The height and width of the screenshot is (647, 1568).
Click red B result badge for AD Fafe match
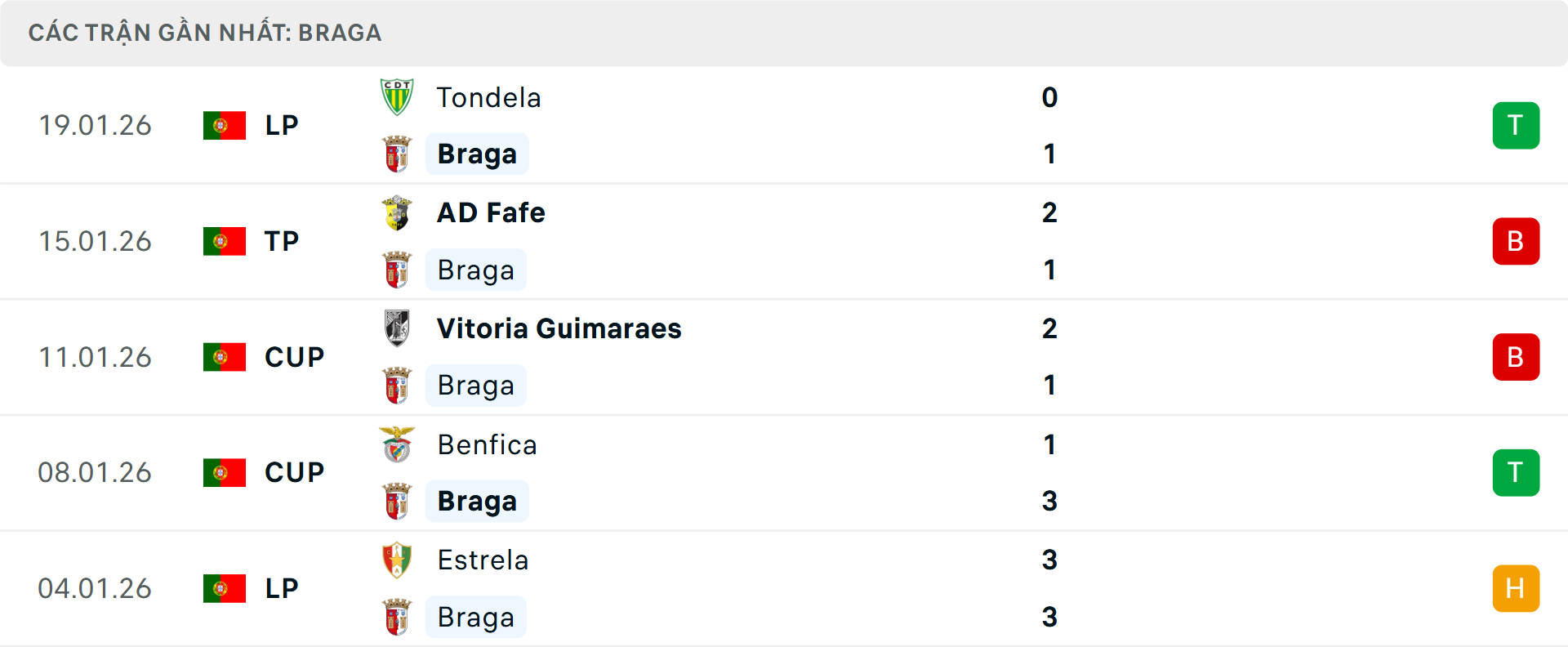click(1516, 242)
